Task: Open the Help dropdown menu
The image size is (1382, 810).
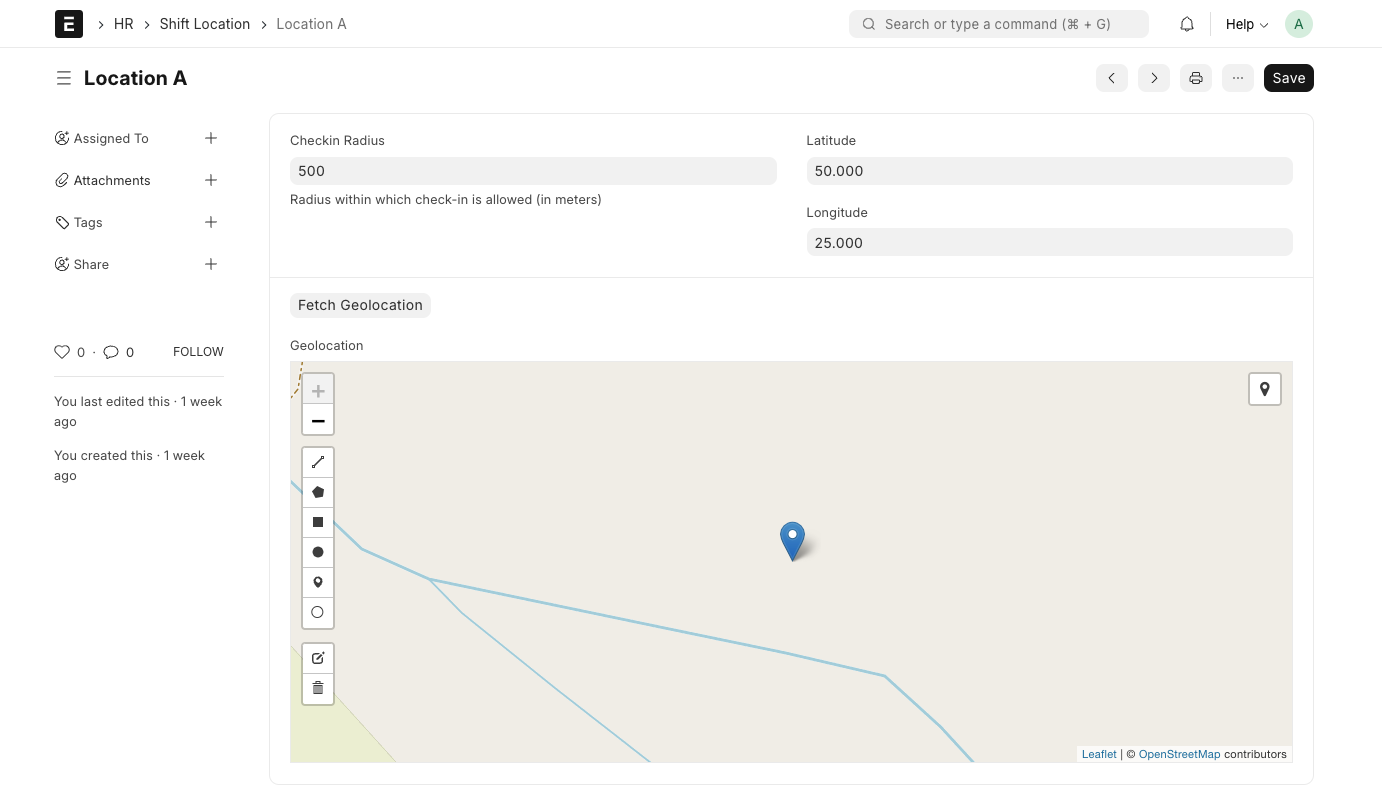Action: [1247, 24]
